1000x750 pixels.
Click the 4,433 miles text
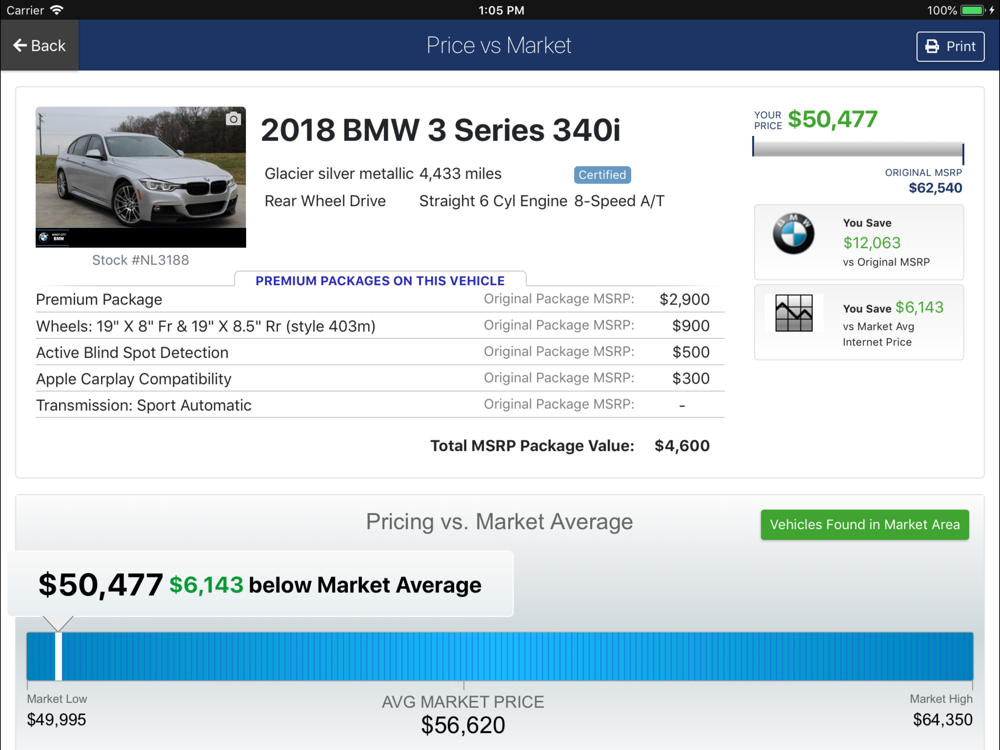click(x=460, y=173)
